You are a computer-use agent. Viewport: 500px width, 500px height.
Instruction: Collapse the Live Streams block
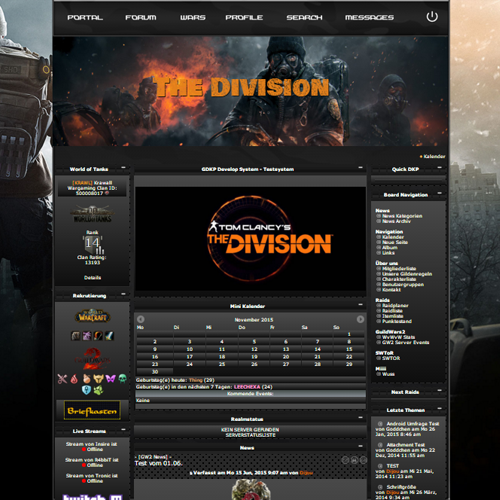(x=123, y=429)
